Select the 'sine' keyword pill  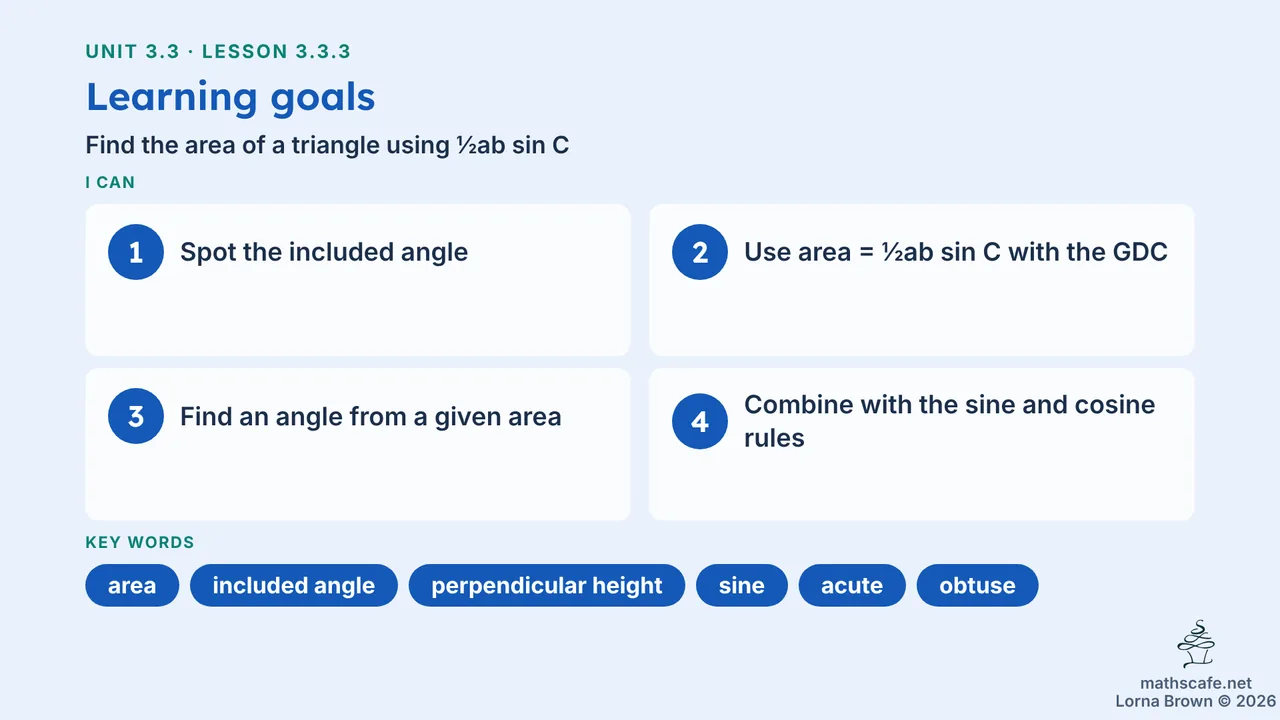tap(742, 586)
